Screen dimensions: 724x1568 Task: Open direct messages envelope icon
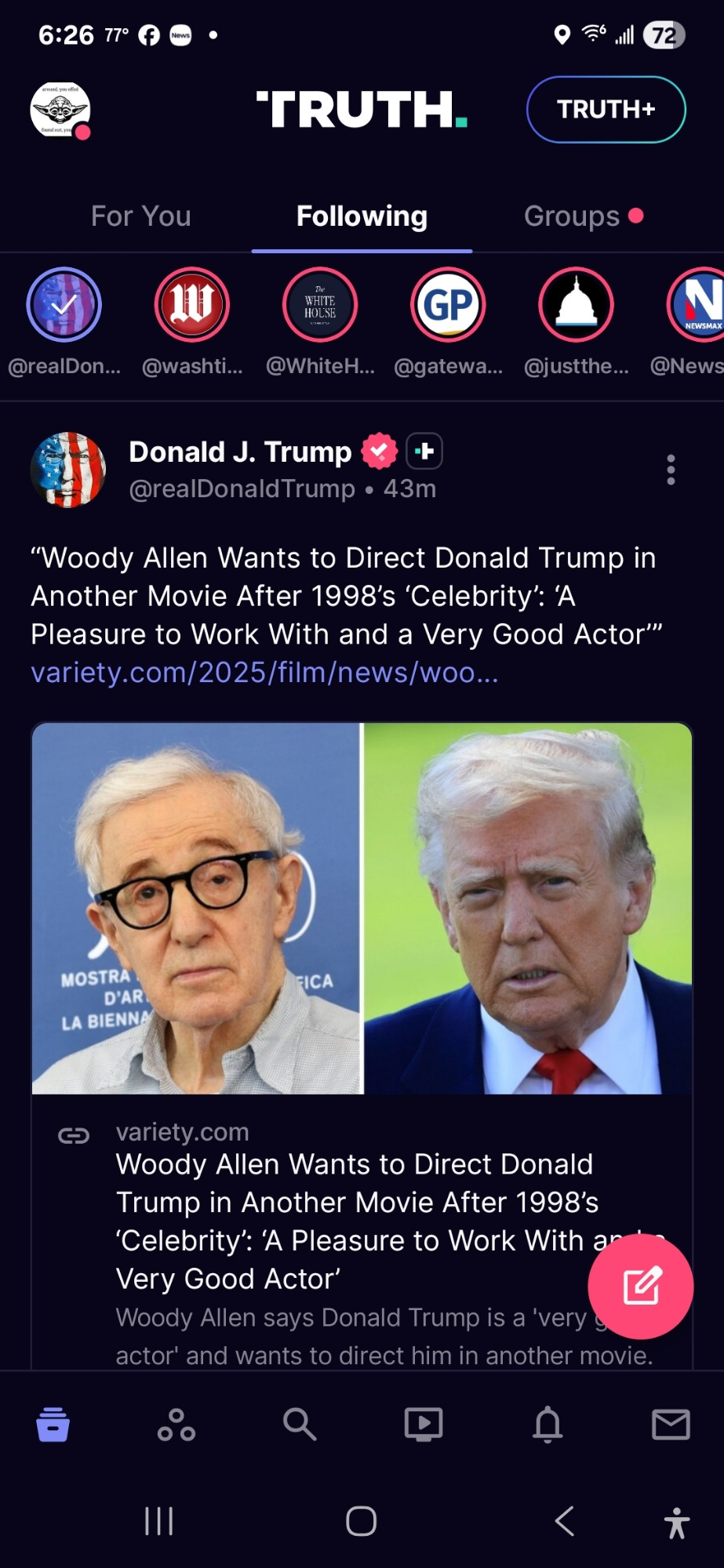[671, 1425]
